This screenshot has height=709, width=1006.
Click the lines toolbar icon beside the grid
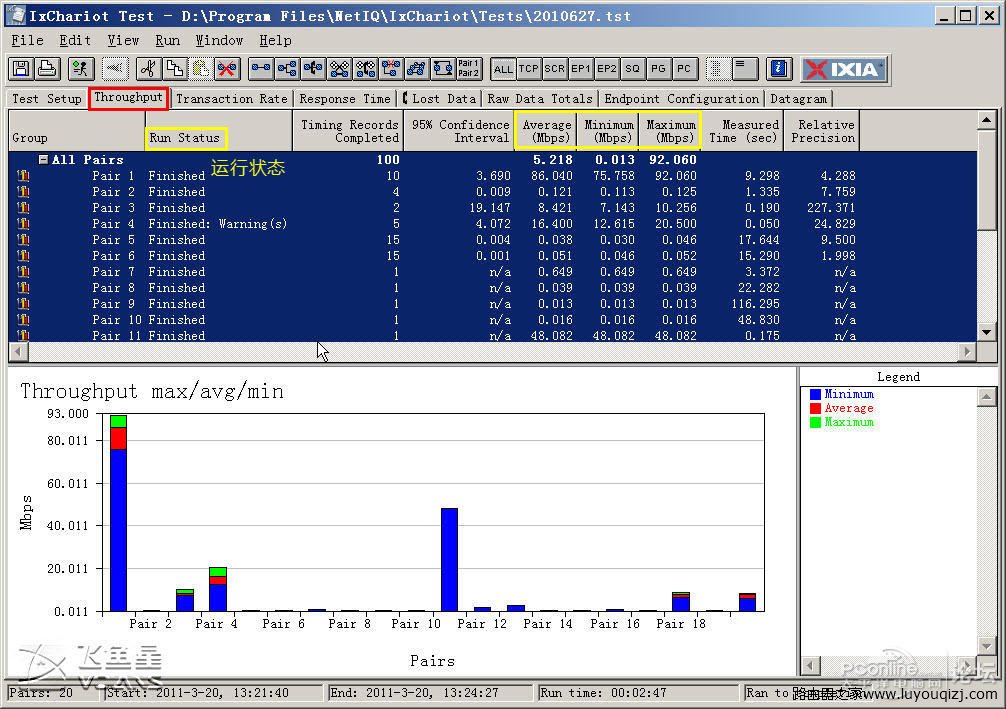click(x=745, y=69)
